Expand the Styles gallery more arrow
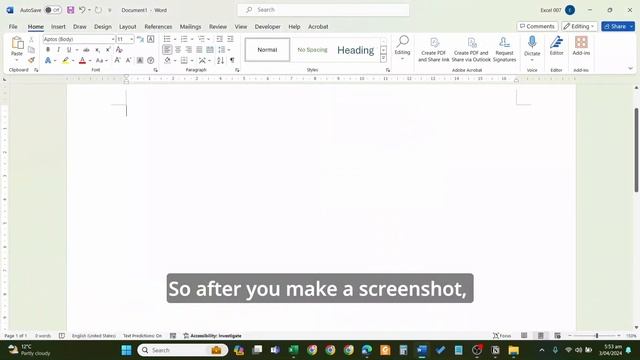This screenshot has width=640, height=360. pos(383,59)
